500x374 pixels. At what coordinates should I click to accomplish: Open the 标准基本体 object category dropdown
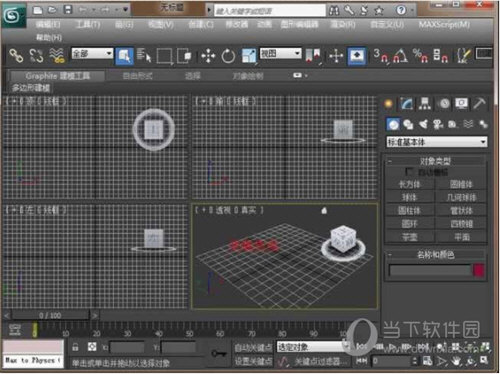(437, 142)
